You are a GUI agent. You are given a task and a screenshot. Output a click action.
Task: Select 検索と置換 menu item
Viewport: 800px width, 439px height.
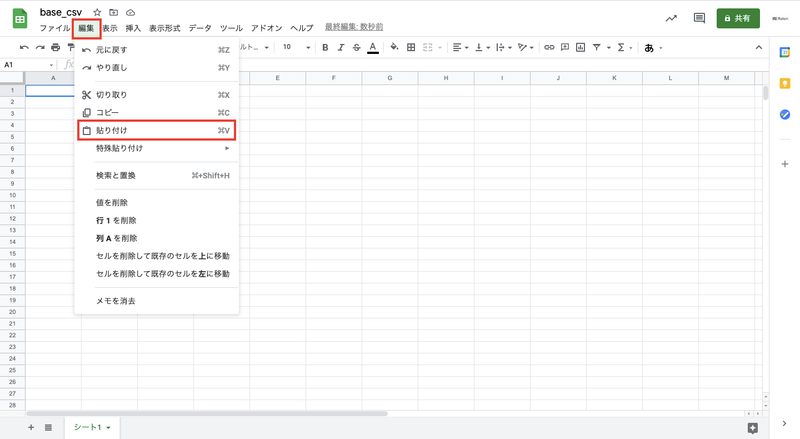click(157, 175)
